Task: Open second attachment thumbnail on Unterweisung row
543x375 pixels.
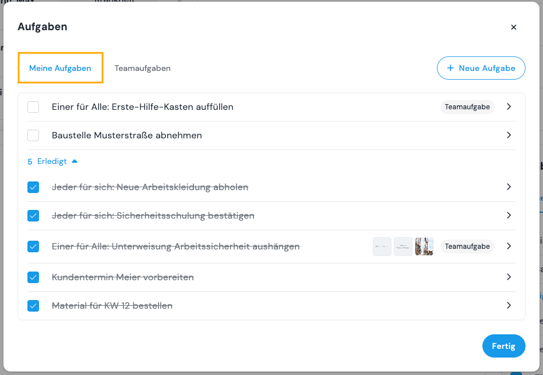Action: pyautogui.click(x=403, y=246)
